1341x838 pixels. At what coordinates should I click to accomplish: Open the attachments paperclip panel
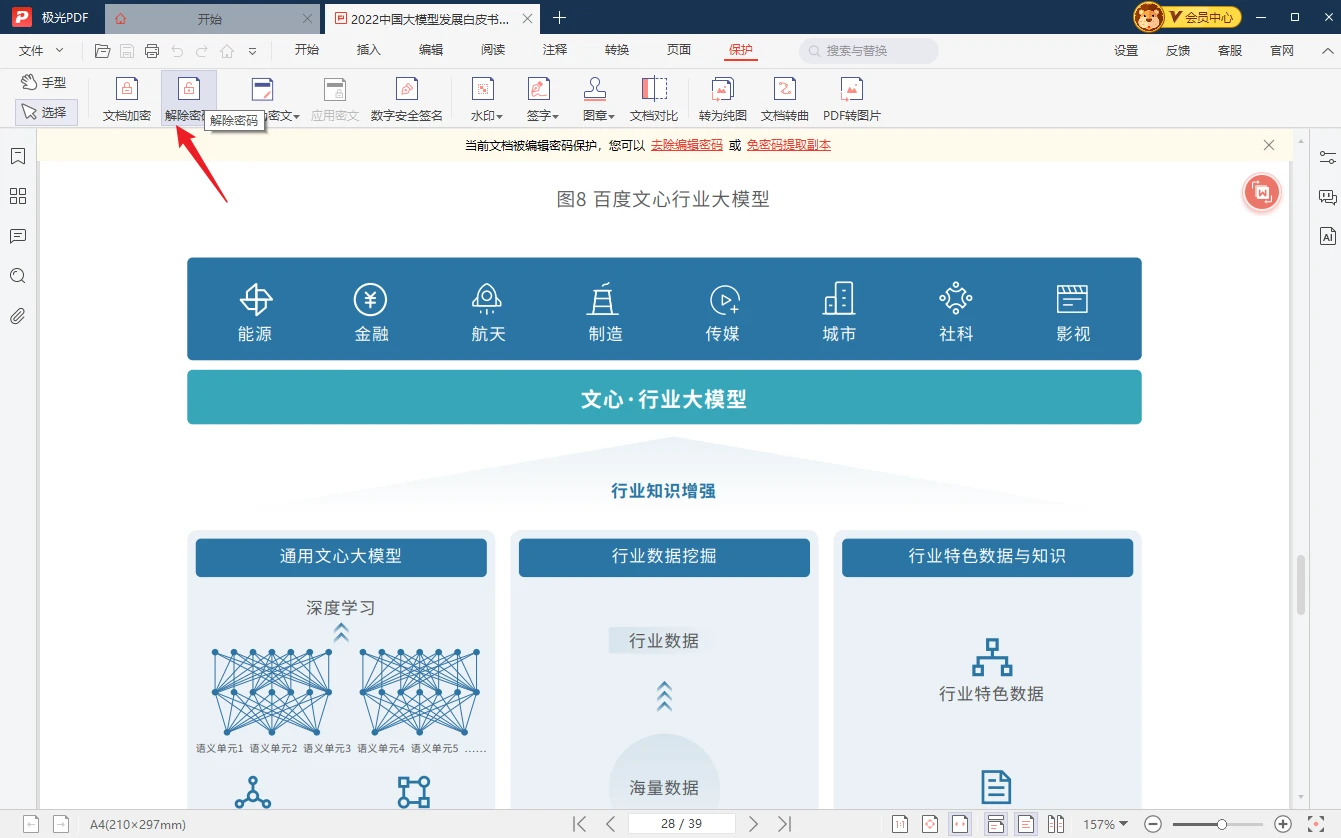(17, 316)
